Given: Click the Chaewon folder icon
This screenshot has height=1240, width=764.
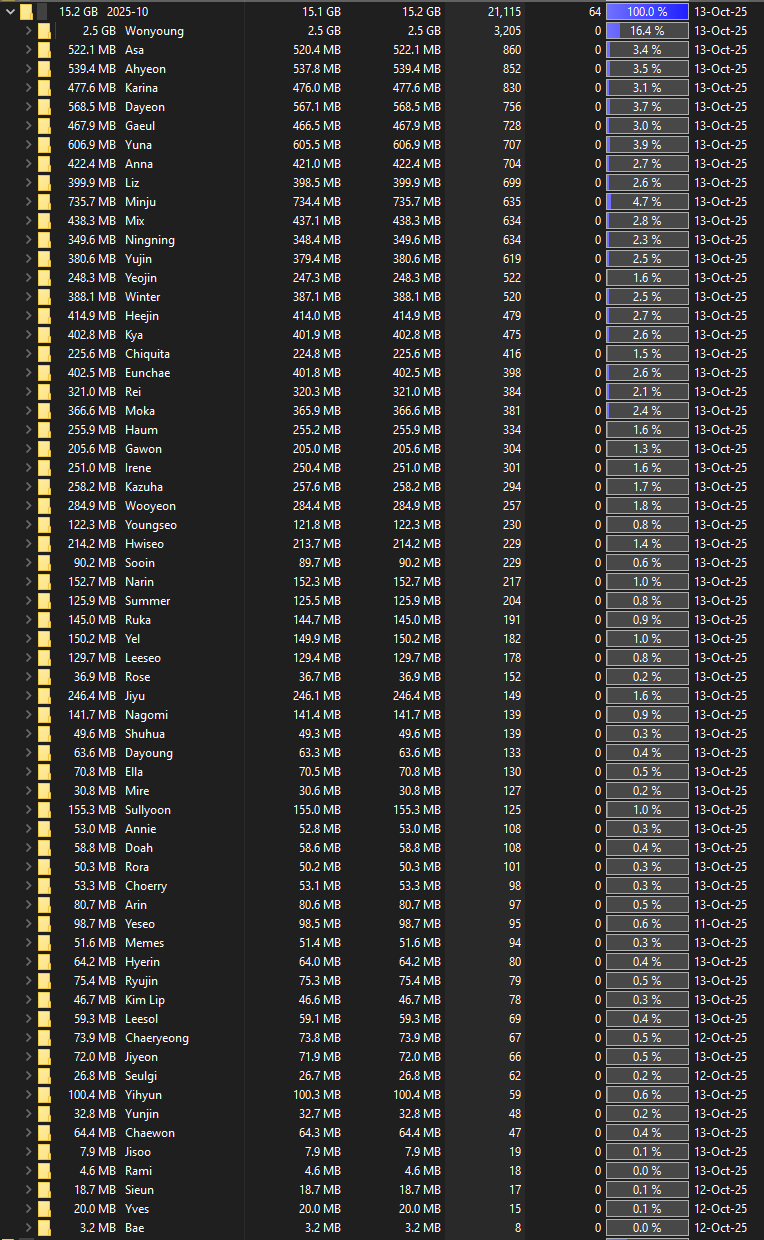Looking at the screenshot, I should tap(44, 1133).
